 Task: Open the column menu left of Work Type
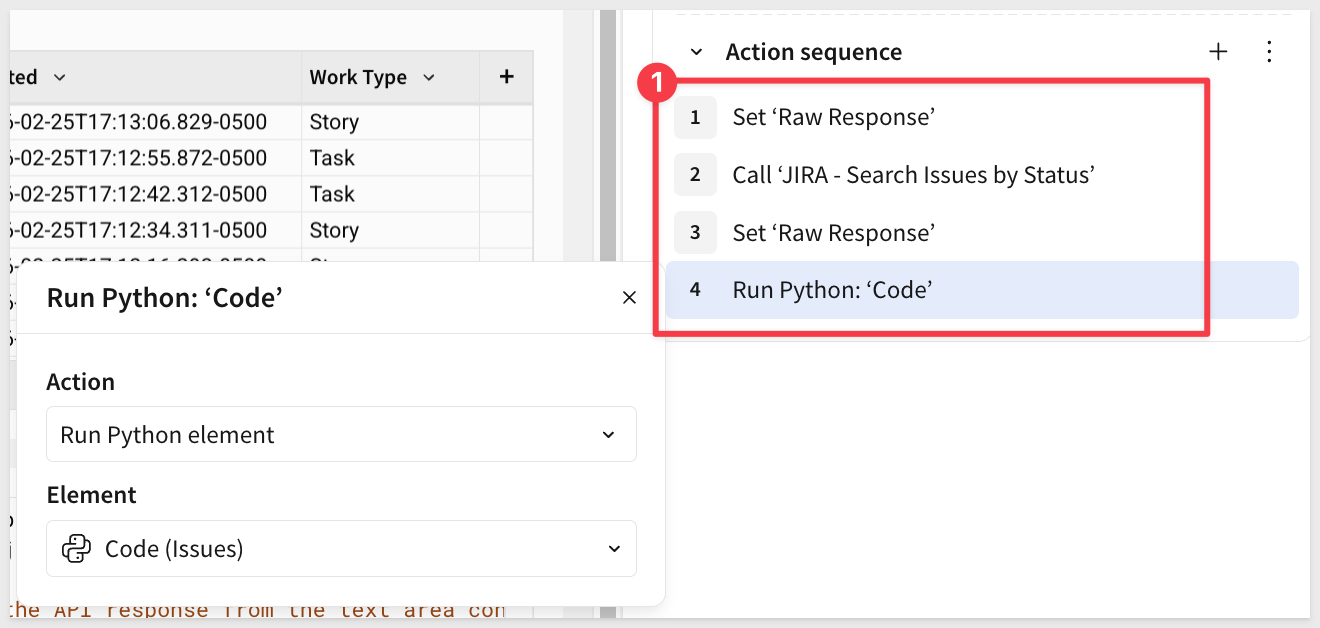(x=59, y=77)
